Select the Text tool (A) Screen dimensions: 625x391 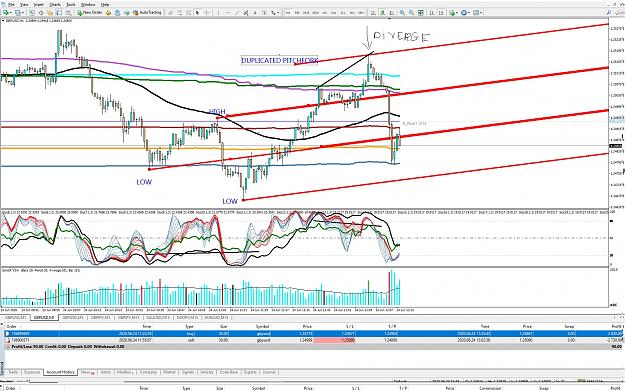(255, 13)
